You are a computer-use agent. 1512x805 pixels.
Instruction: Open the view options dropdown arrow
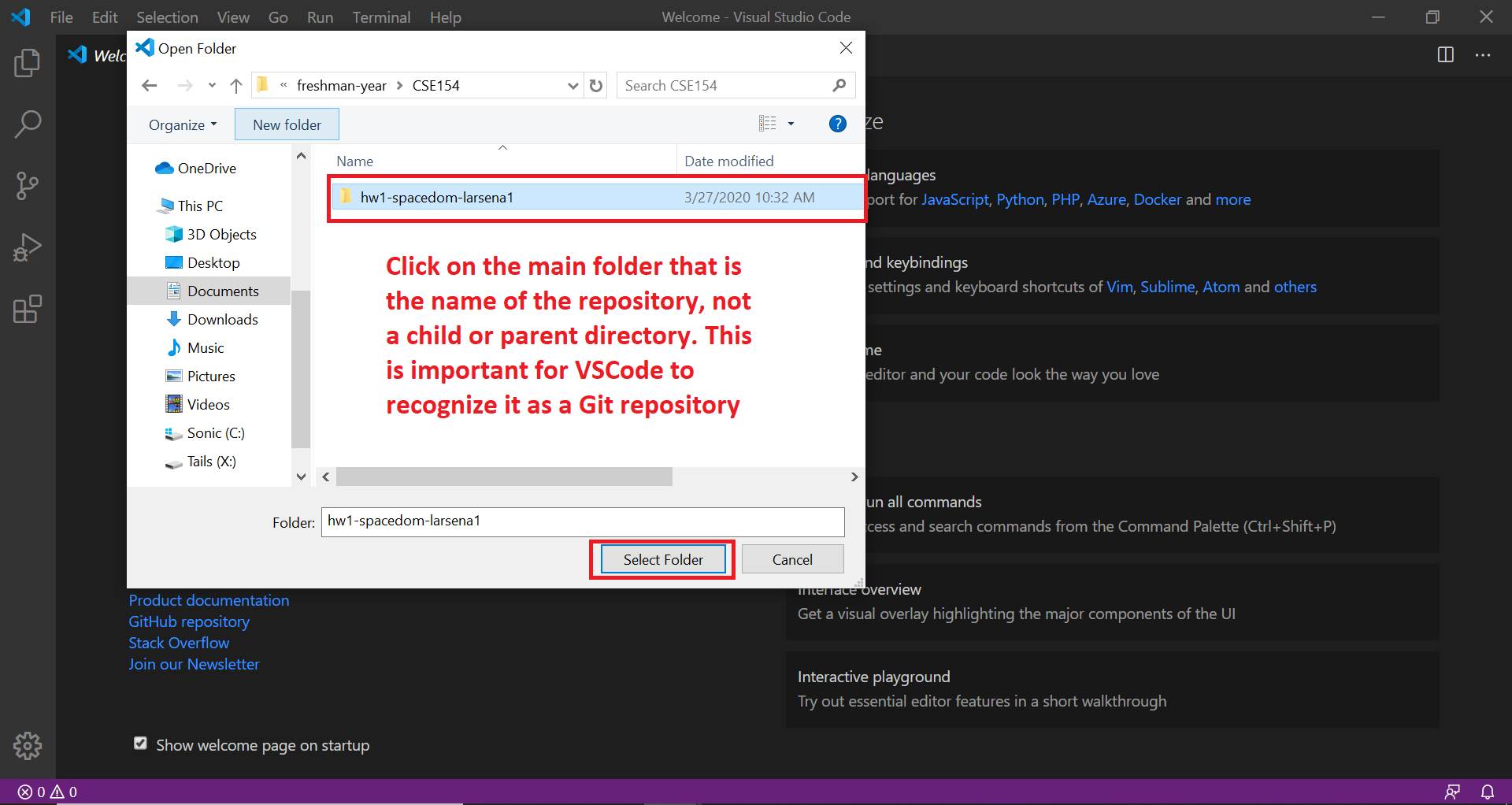point(791,124)
